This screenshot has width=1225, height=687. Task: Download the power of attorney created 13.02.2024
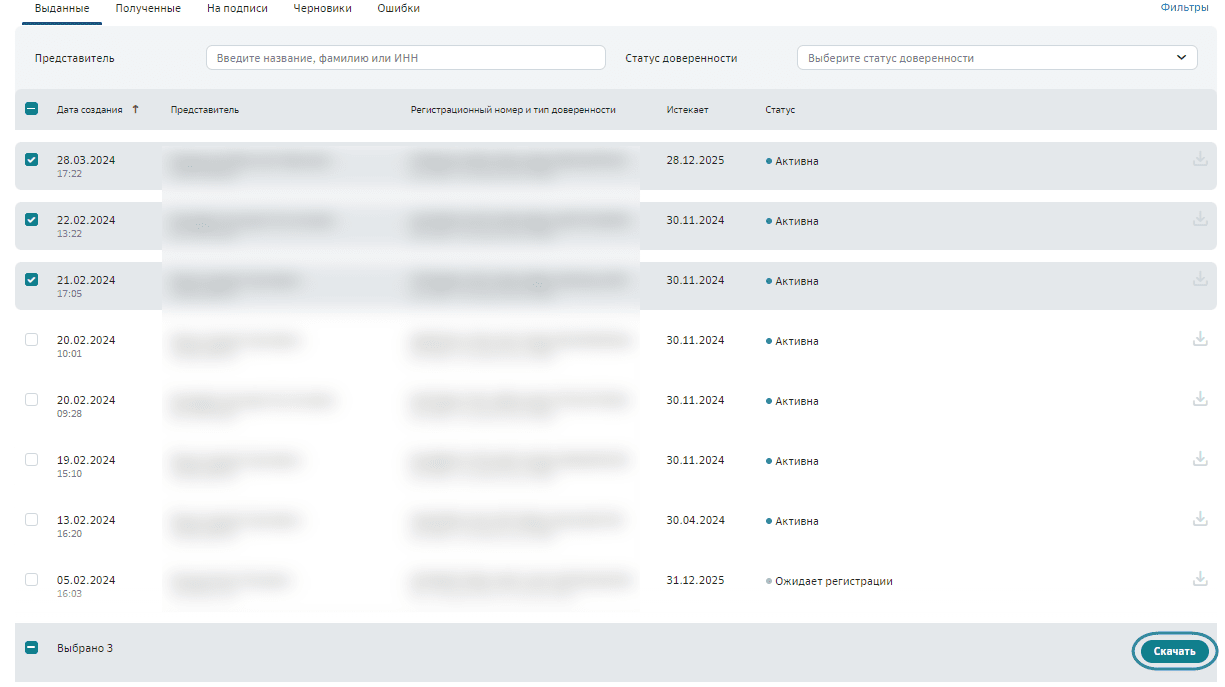tap(1200, 519)
